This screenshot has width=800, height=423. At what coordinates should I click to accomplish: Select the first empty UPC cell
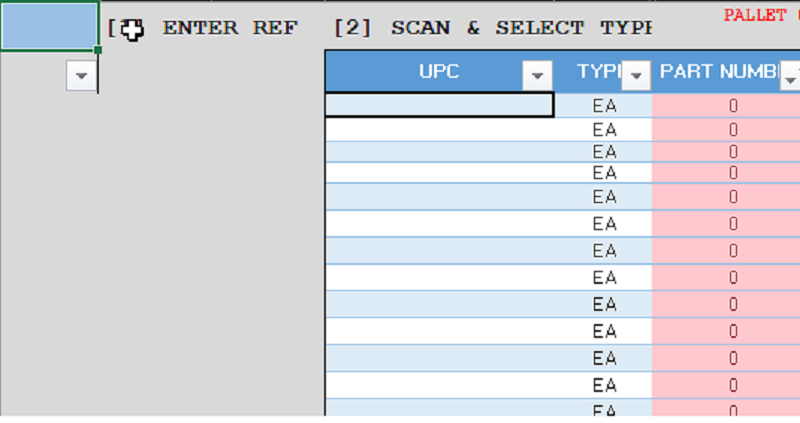pyautogui.click(x=439, y=105)
